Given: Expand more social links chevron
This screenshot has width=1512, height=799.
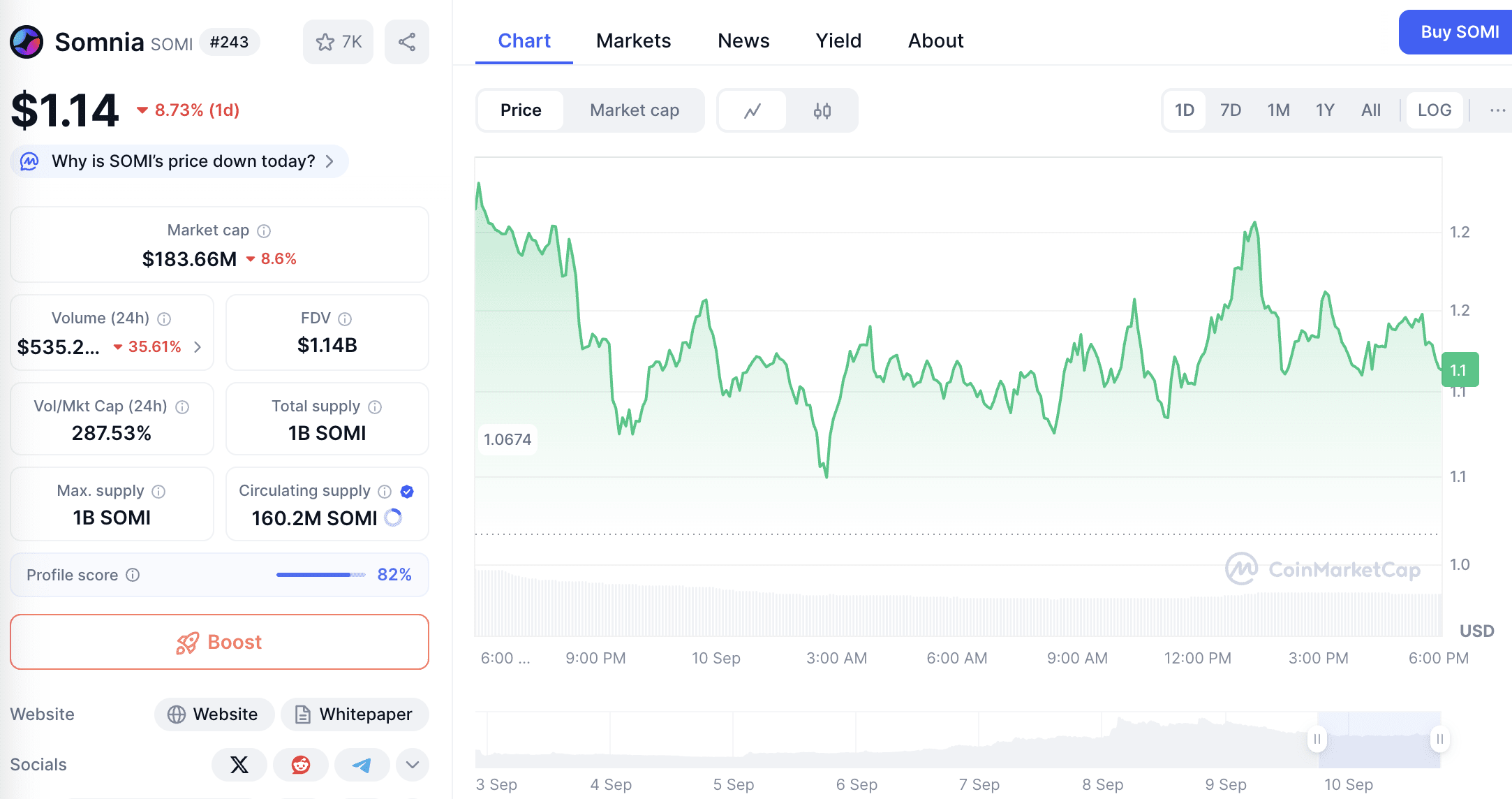Looking at the screenshot, I should point(413,765).
